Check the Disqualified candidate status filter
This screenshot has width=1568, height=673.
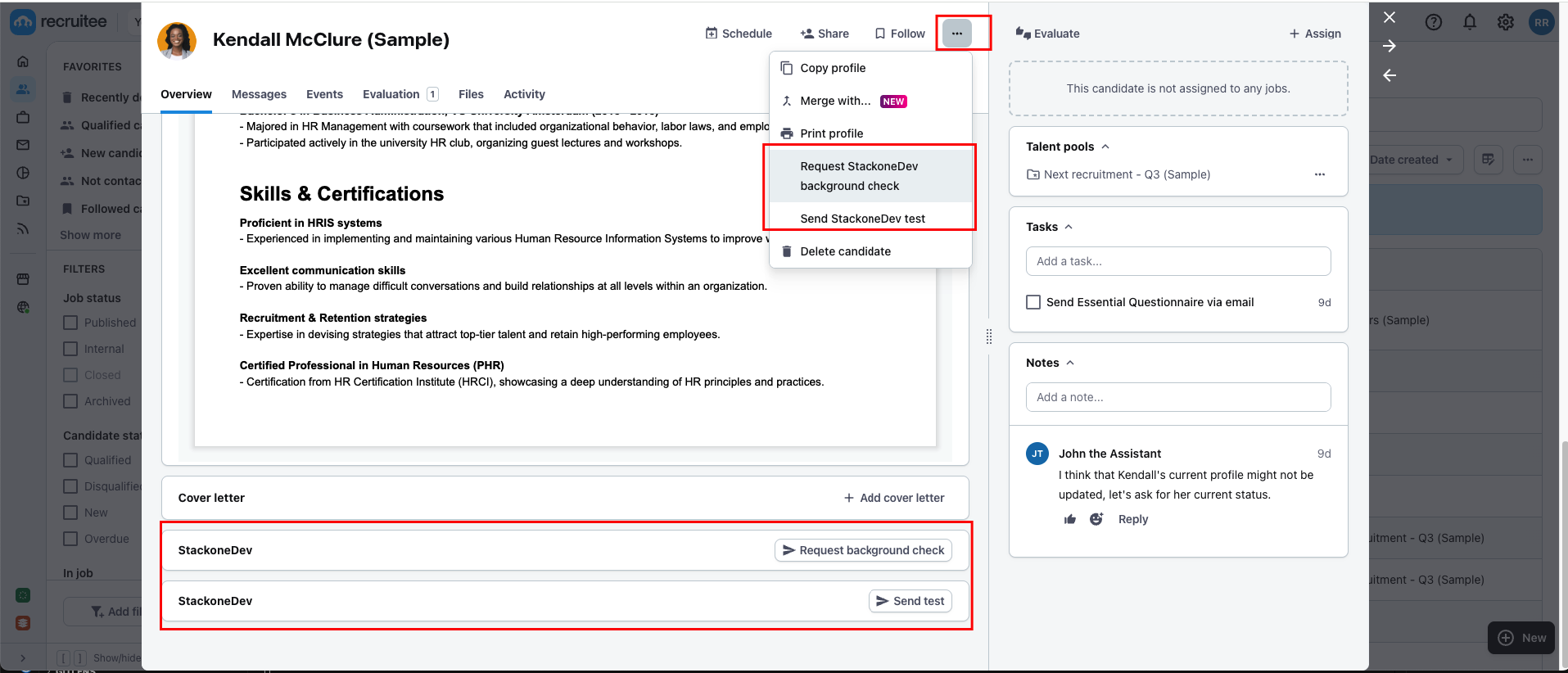point(70,486)
